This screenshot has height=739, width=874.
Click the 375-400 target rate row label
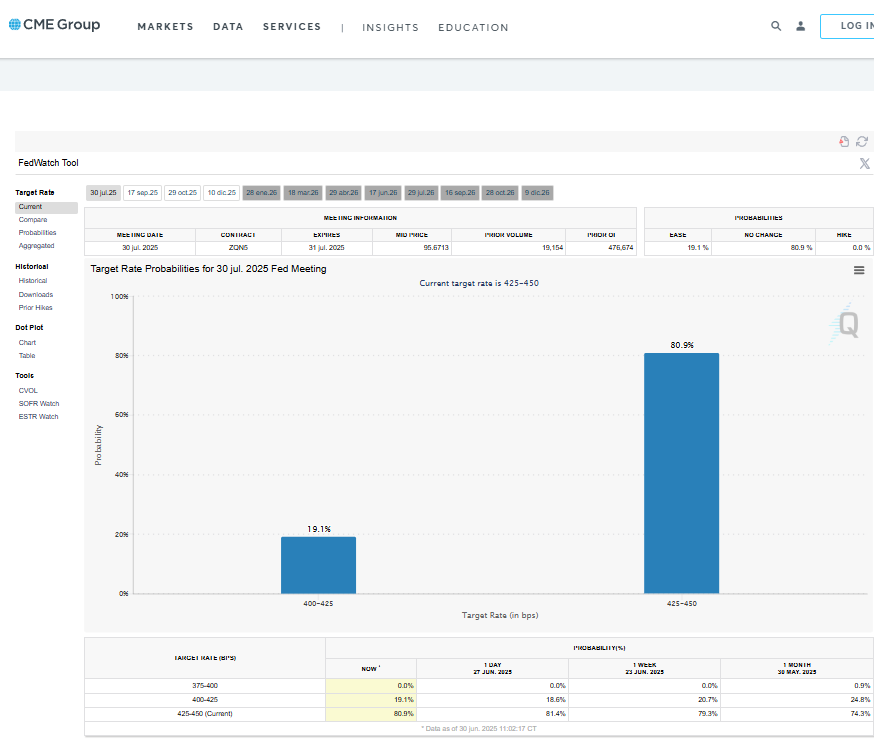coord(205,686)
